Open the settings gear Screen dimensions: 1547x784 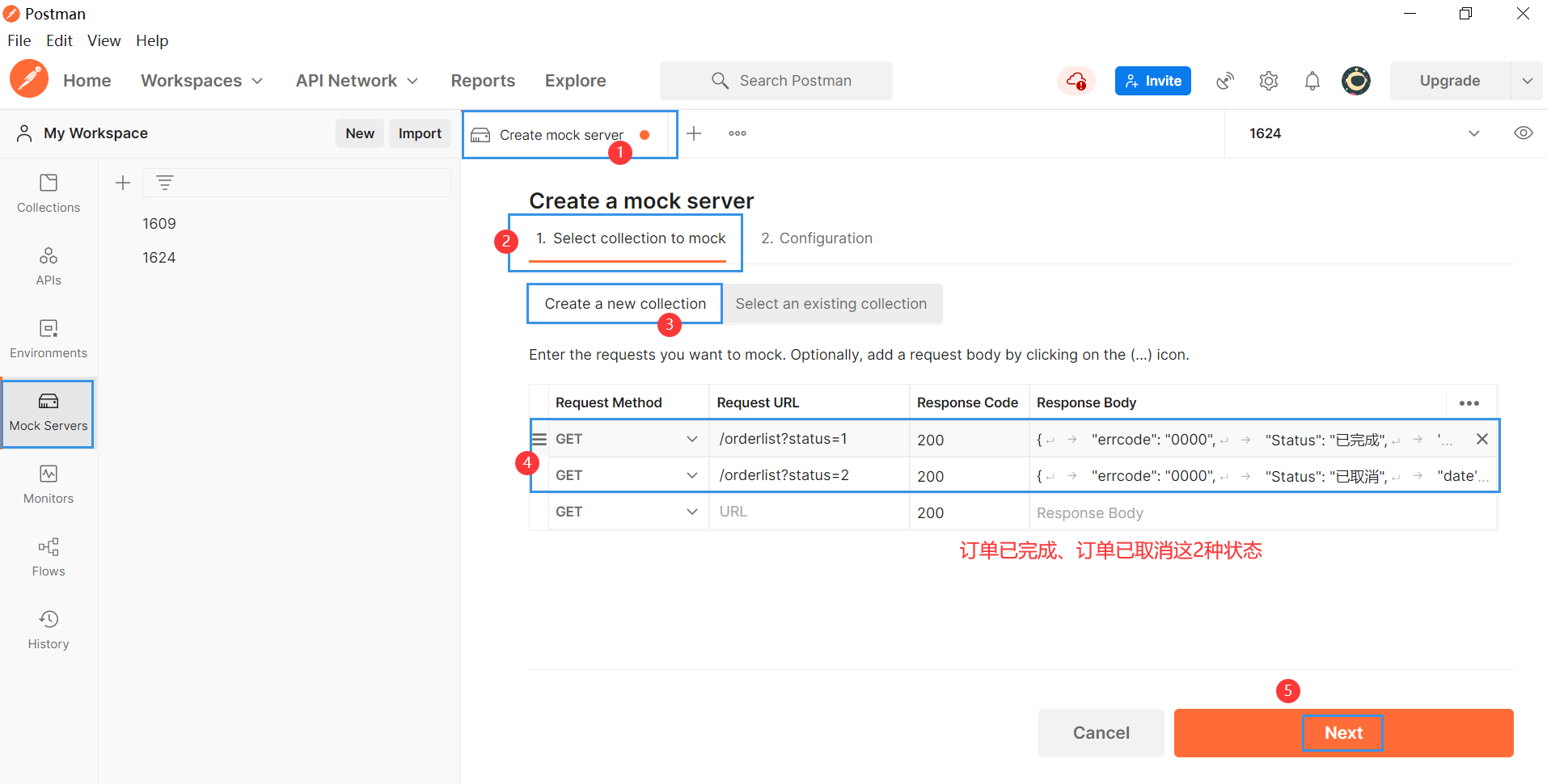tap(1268, 81)
